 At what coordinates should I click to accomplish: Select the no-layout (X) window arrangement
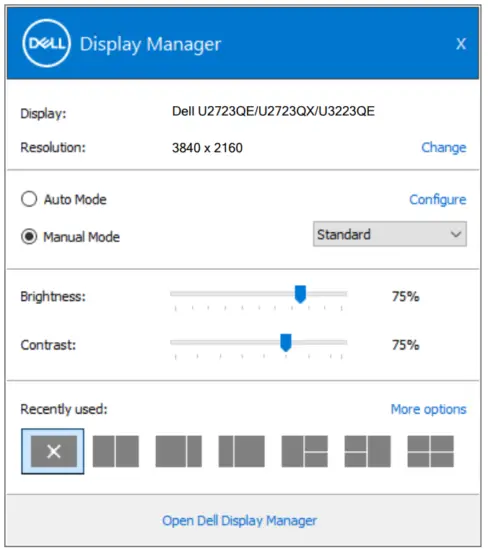click(53, 451)
